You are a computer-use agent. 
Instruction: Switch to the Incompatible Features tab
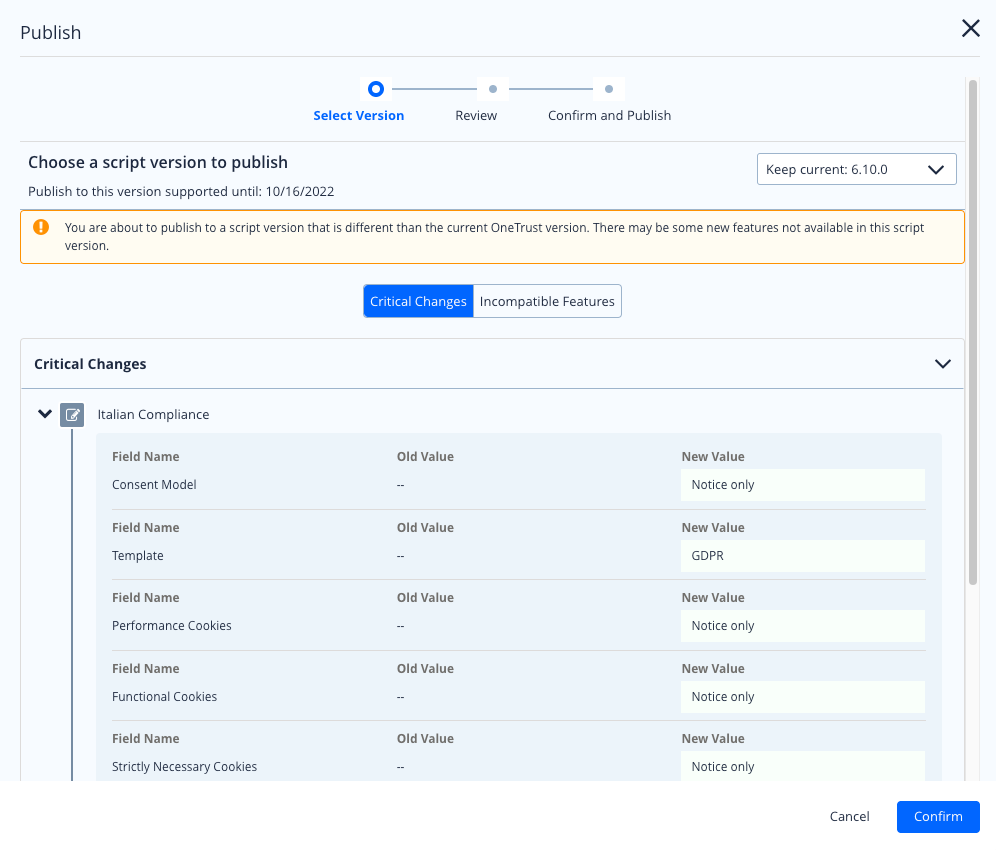pos(547,300)
